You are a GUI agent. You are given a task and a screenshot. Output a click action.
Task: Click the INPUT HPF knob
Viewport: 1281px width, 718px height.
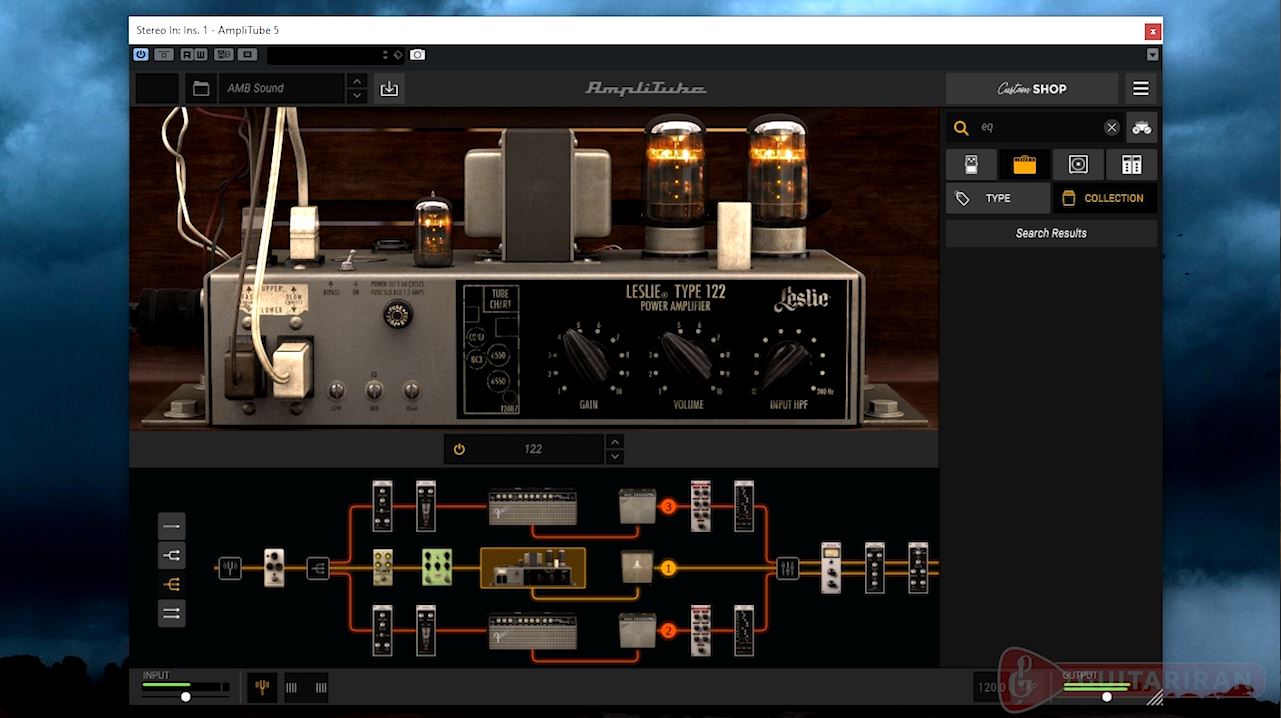point(789,363)
